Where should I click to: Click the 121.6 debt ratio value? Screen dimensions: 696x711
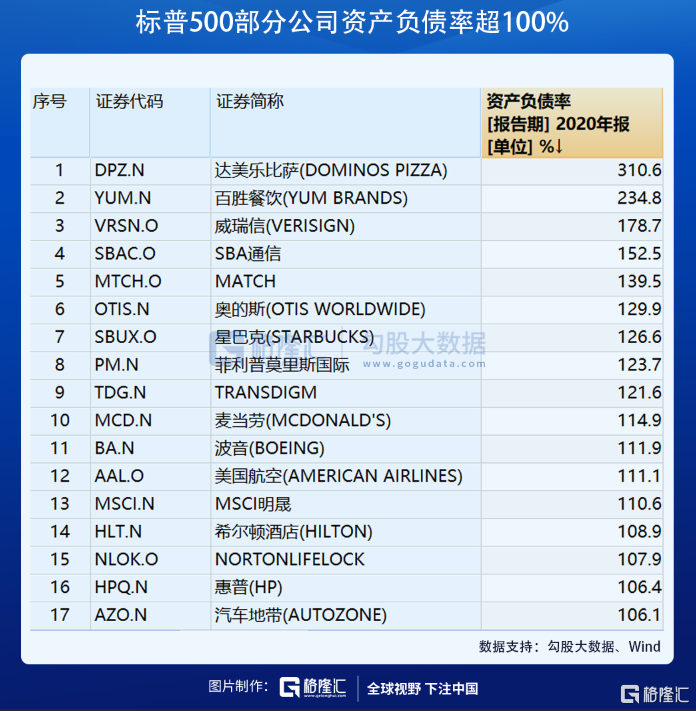[x=639, y=393]
